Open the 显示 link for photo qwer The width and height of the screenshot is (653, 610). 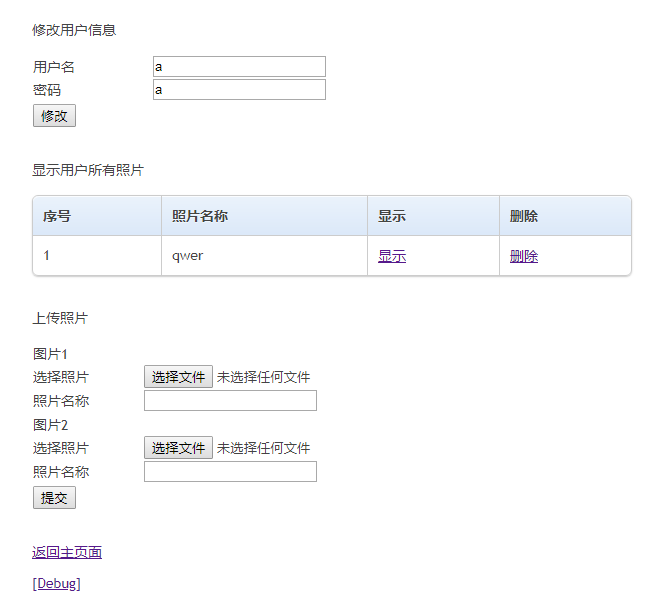point(391,256)
